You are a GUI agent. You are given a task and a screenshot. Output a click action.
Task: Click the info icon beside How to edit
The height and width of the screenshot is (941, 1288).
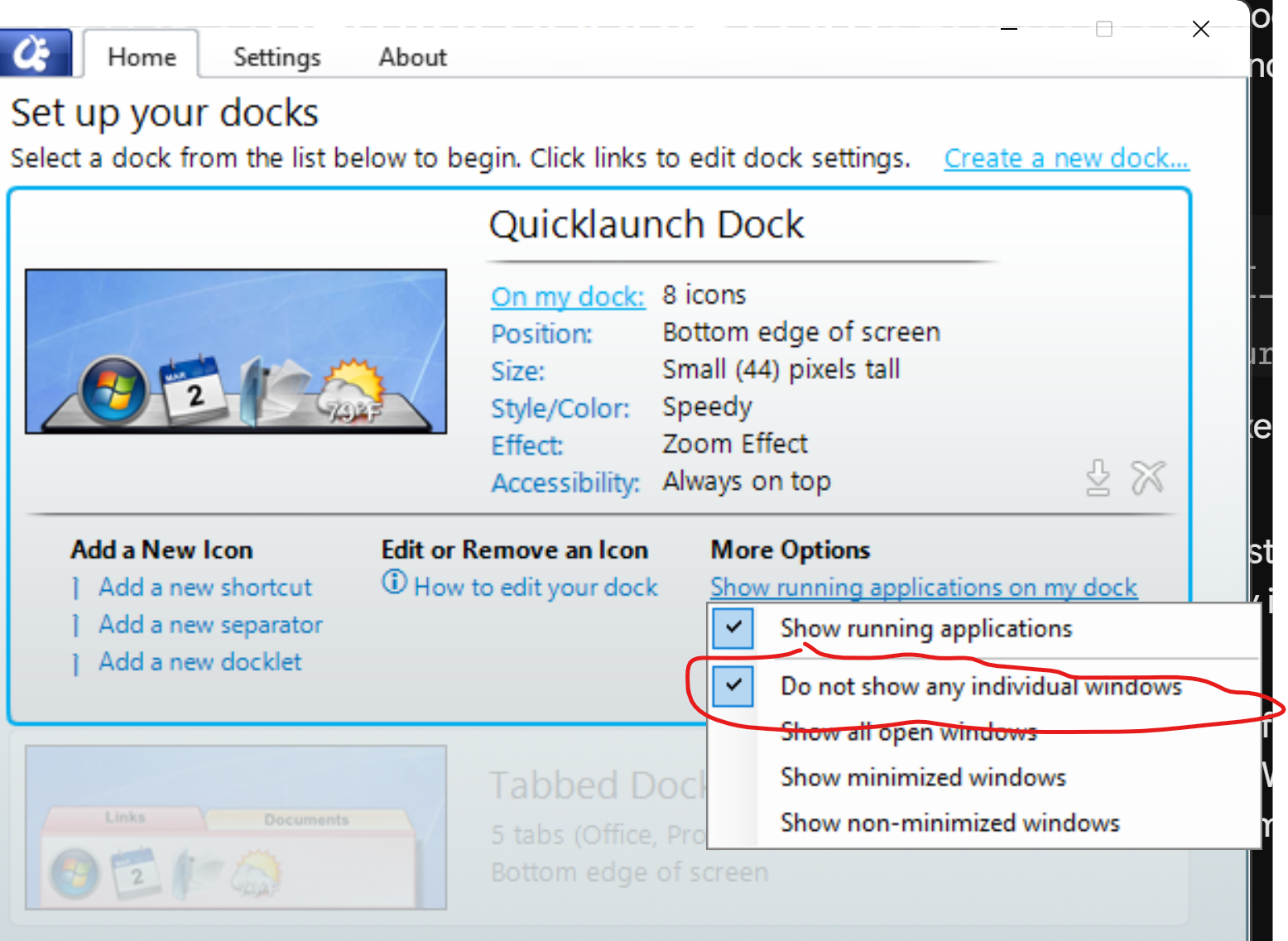(394, 582)
